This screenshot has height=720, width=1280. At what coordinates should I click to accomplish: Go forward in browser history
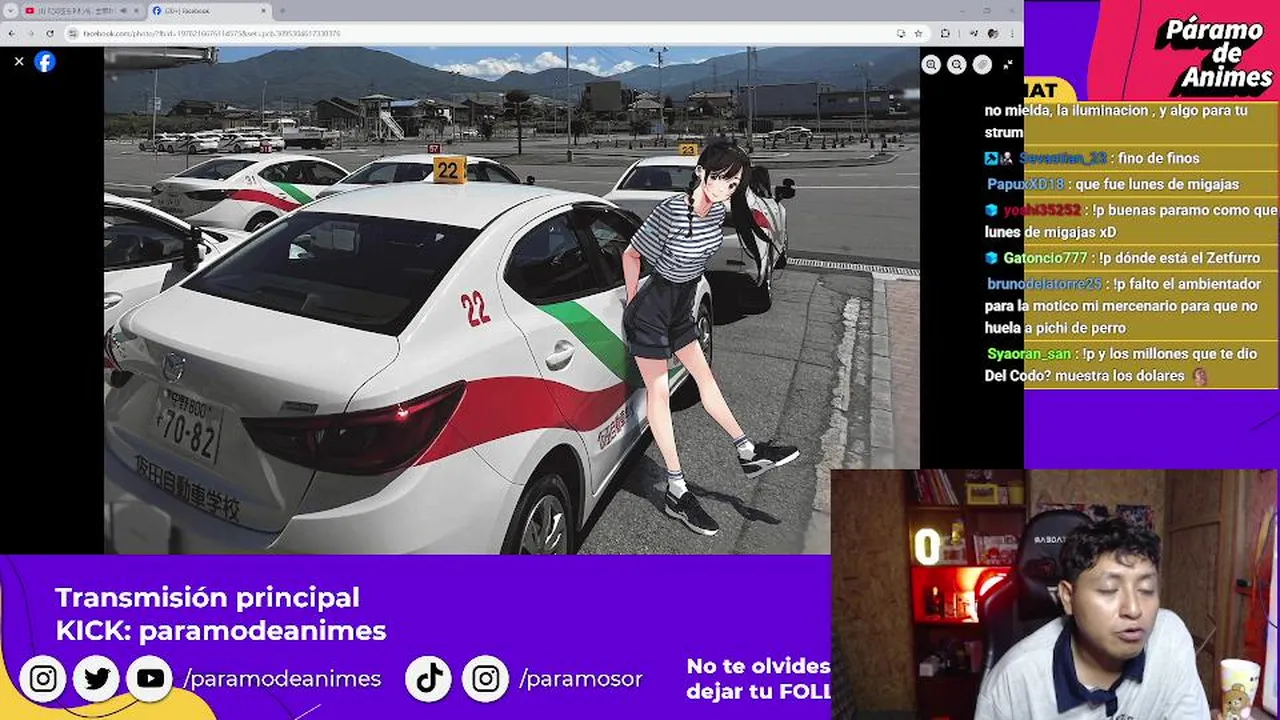click(30, 33)
